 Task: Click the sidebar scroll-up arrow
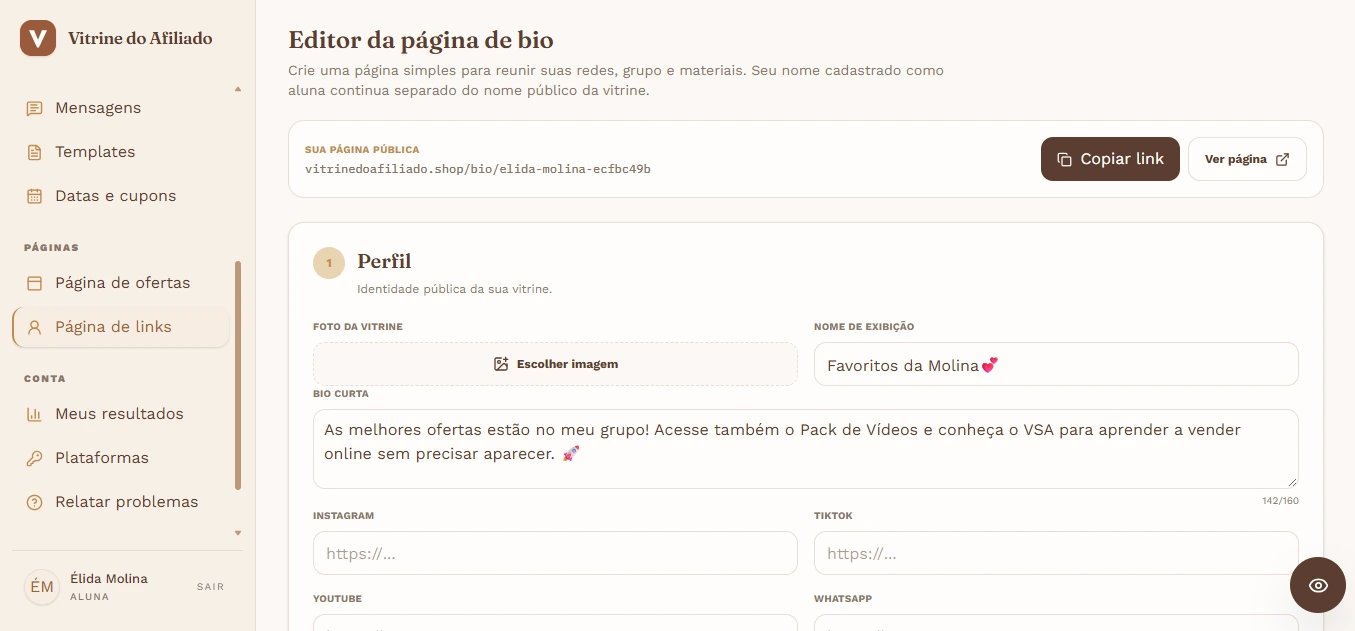(238, 89)
